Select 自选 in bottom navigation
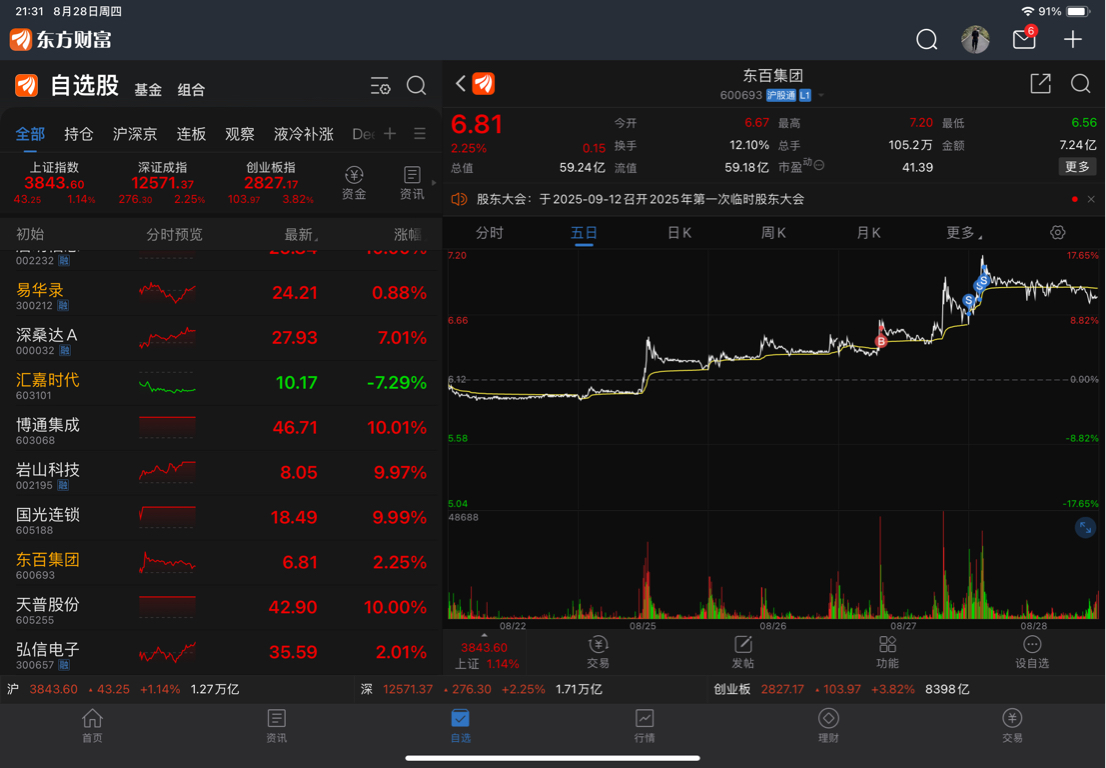Screen dimensions: 1106x768 (461, 726)
